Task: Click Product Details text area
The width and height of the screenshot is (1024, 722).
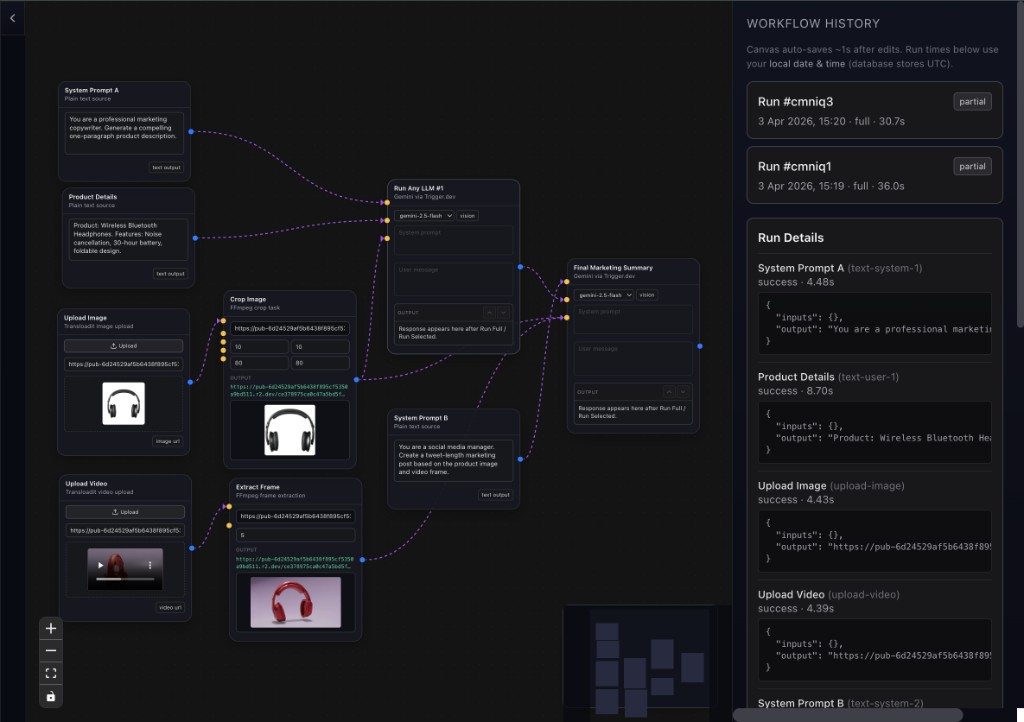Action: [128, 240]
